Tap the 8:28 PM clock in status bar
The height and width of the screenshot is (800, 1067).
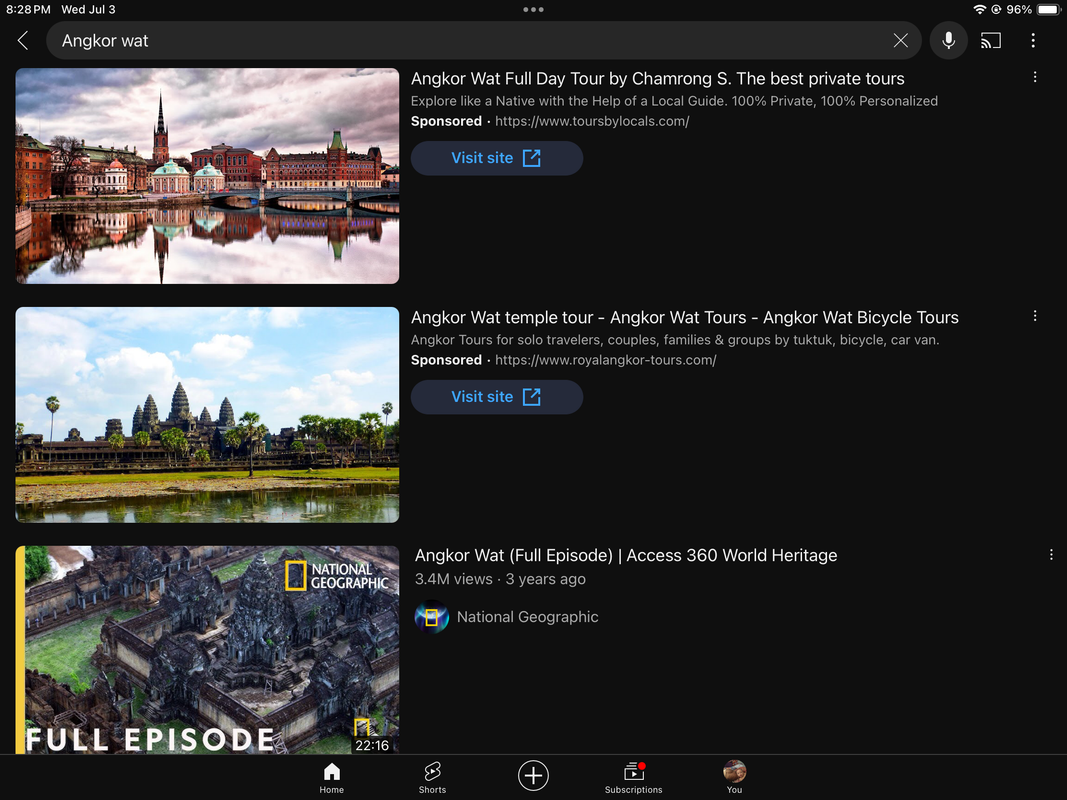coord(28,10)
